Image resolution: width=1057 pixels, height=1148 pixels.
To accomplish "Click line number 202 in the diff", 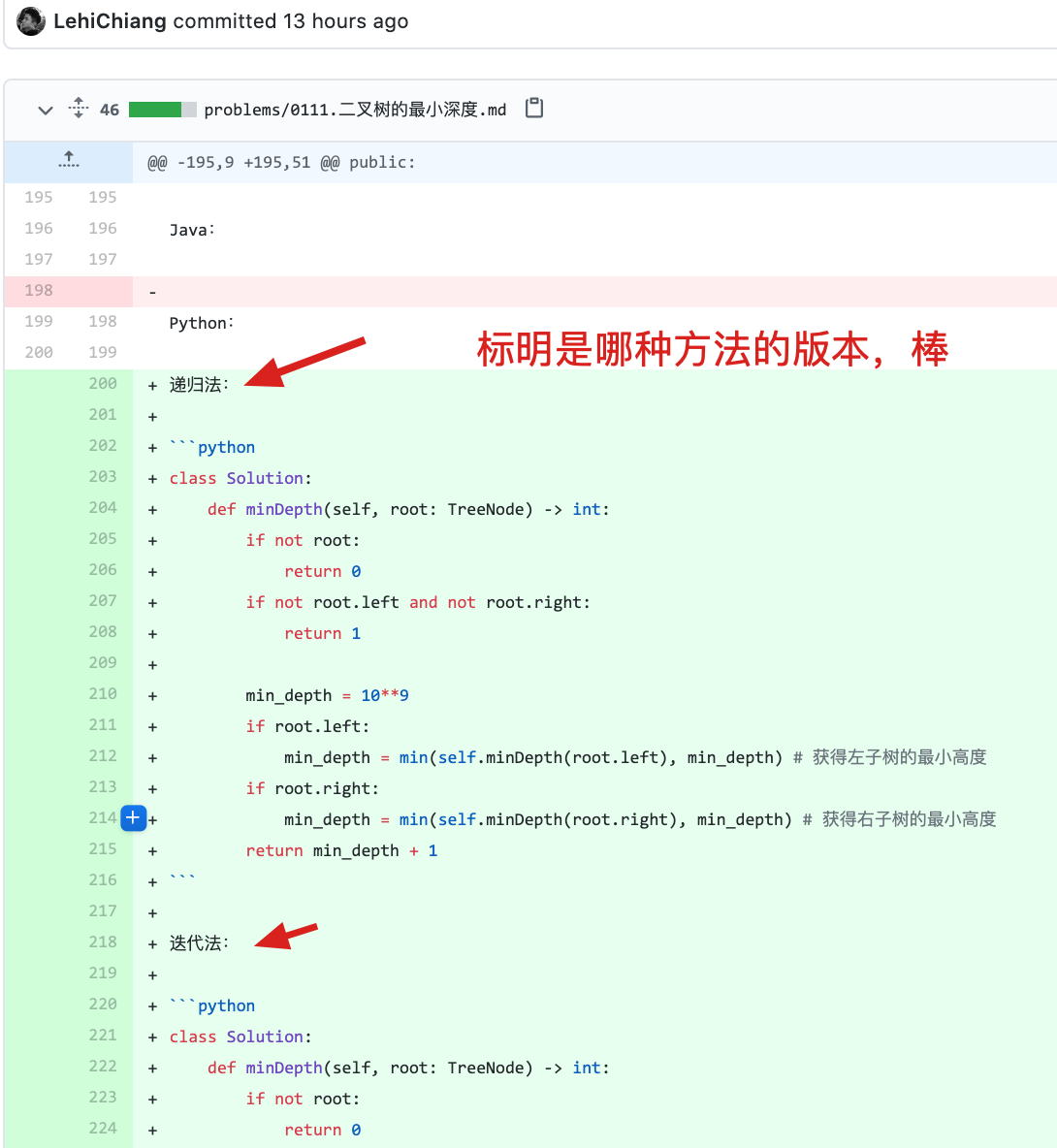I will click(103, 446).
